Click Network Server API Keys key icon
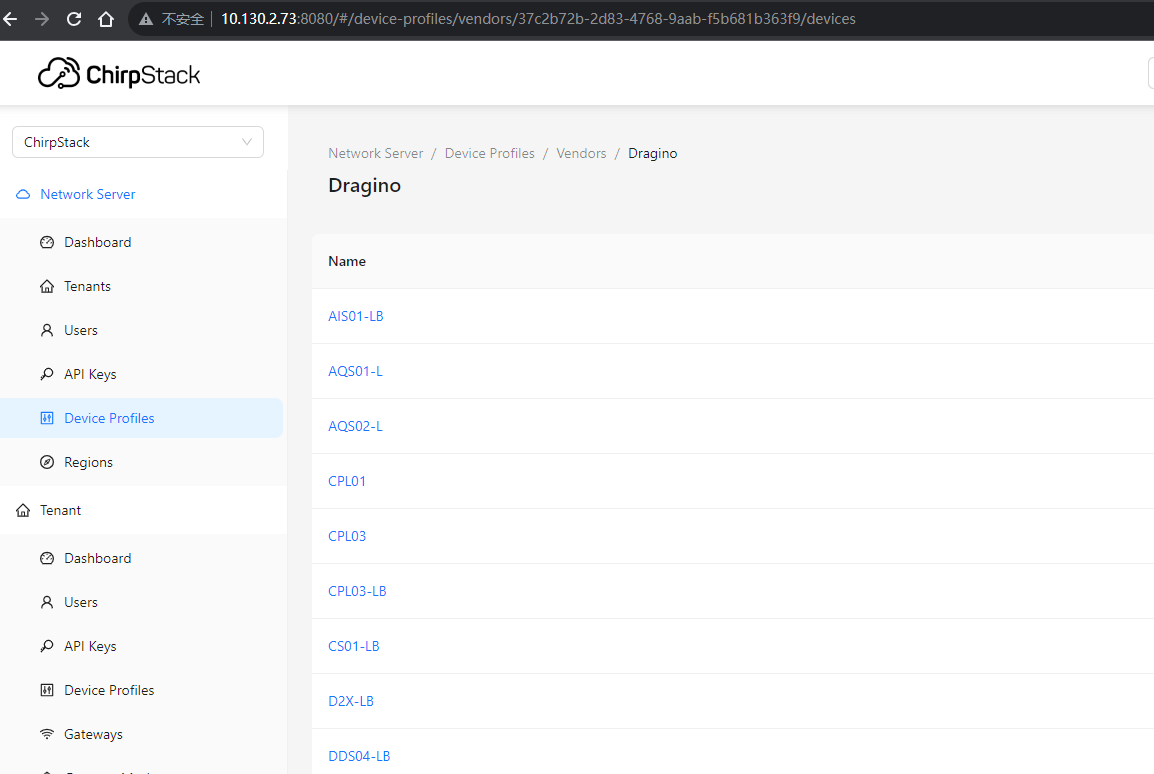 pos(47,374)
